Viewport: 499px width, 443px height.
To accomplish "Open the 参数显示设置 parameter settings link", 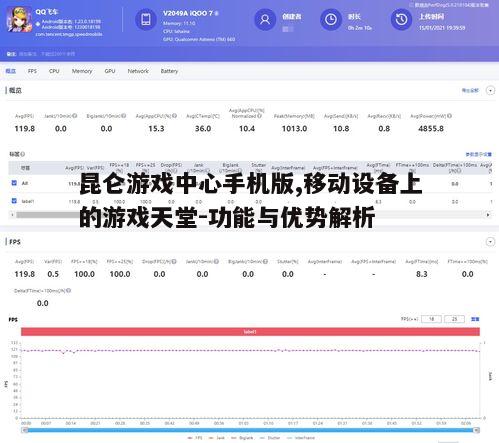I will click(479, 154).
